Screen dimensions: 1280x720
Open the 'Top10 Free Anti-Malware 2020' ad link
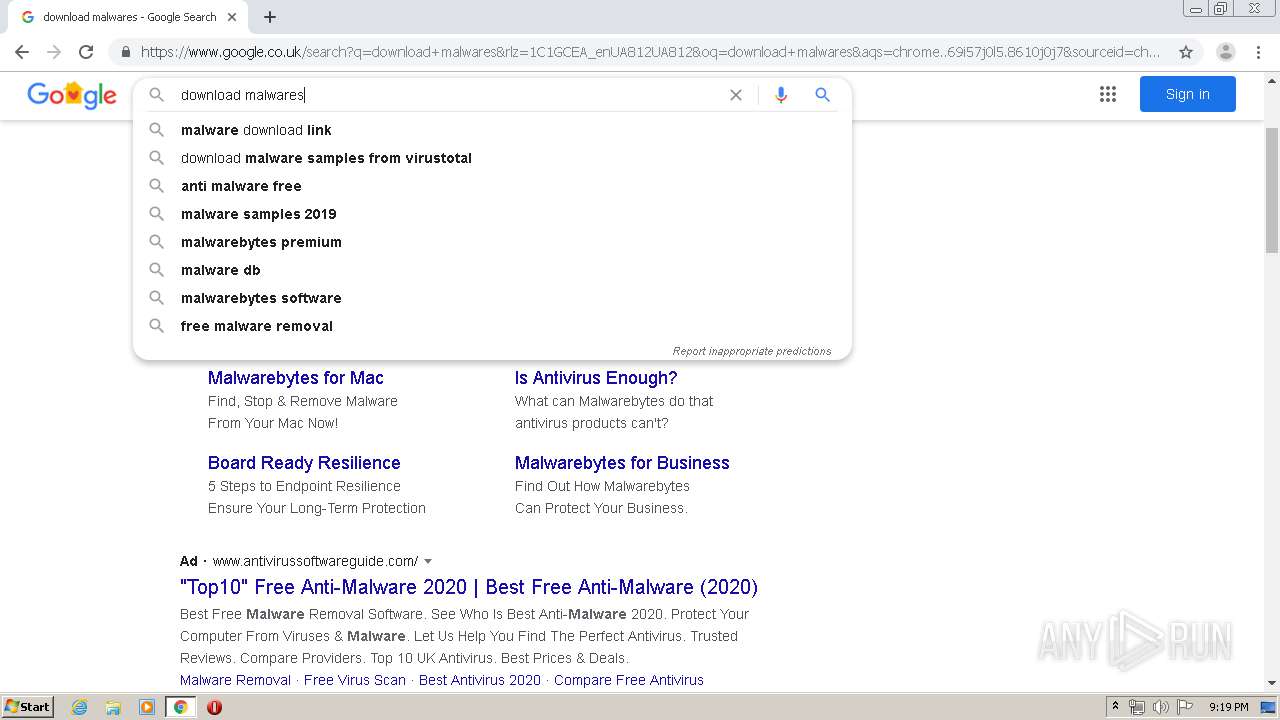point(469,587)
